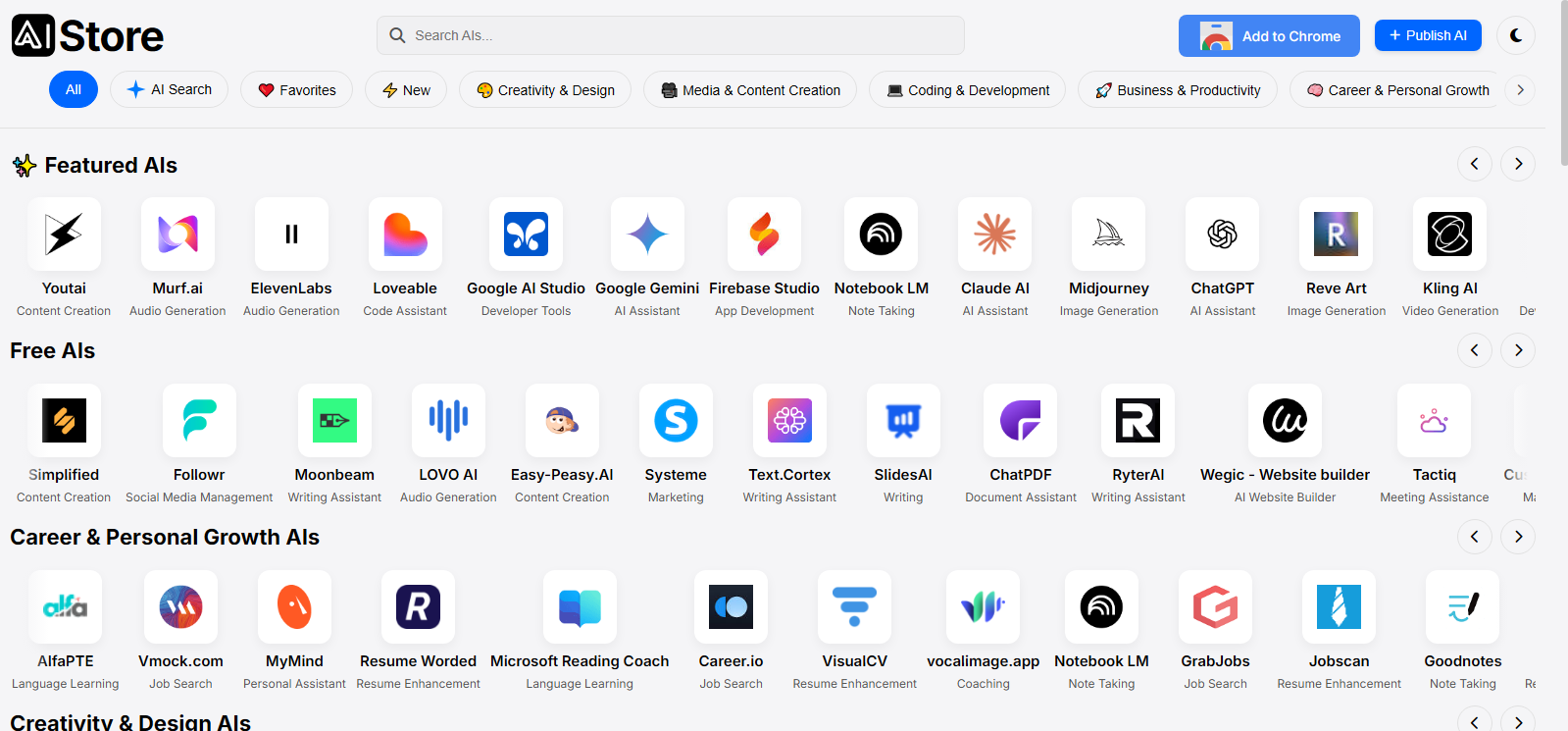Open the ChatGPT app icon
Image resolution: width=1568 pixels, height=731 pixels.
[x=1222, y=234]
